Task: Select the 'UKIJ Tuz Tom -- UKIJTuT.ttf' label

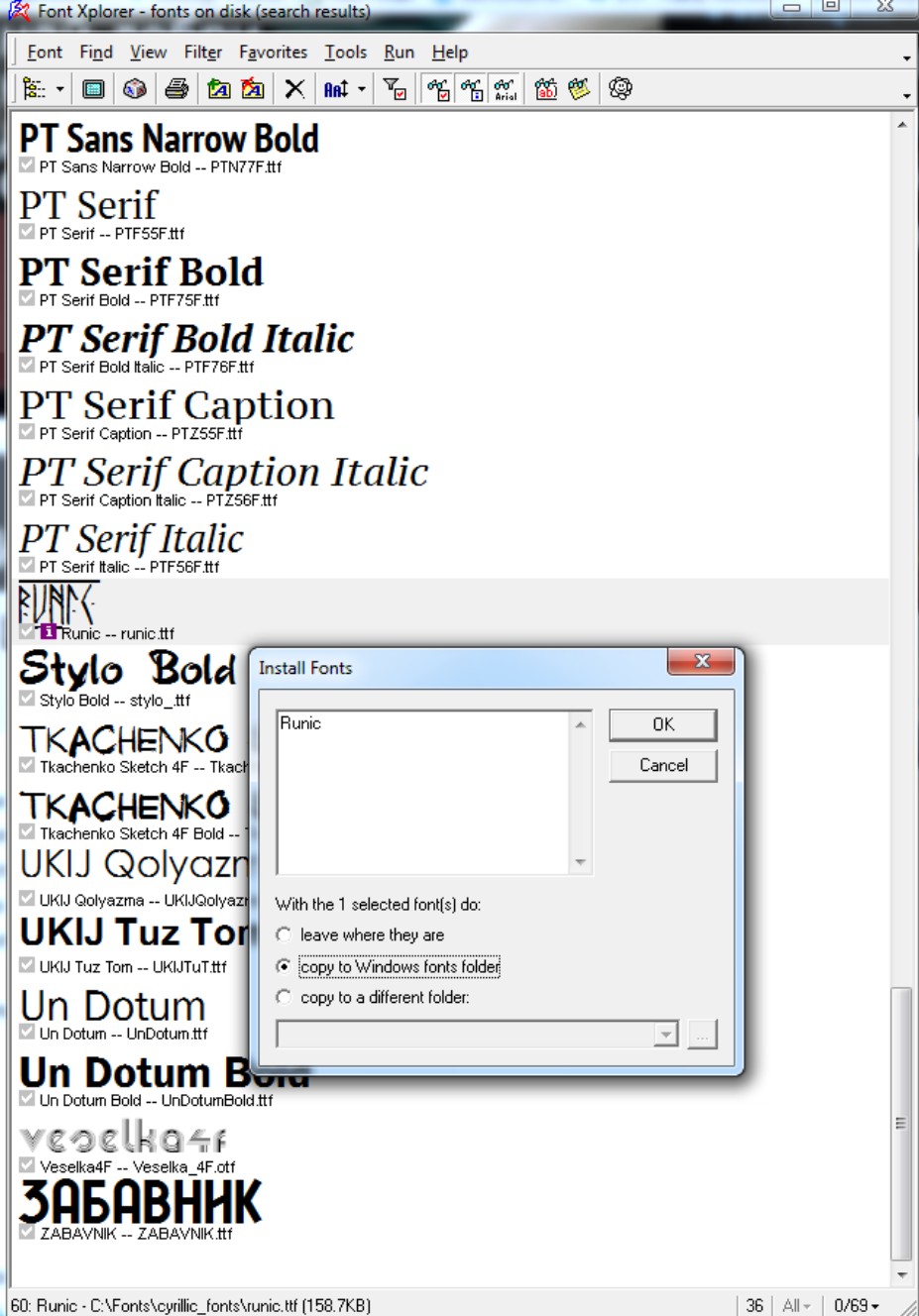Action: (133, 966)
